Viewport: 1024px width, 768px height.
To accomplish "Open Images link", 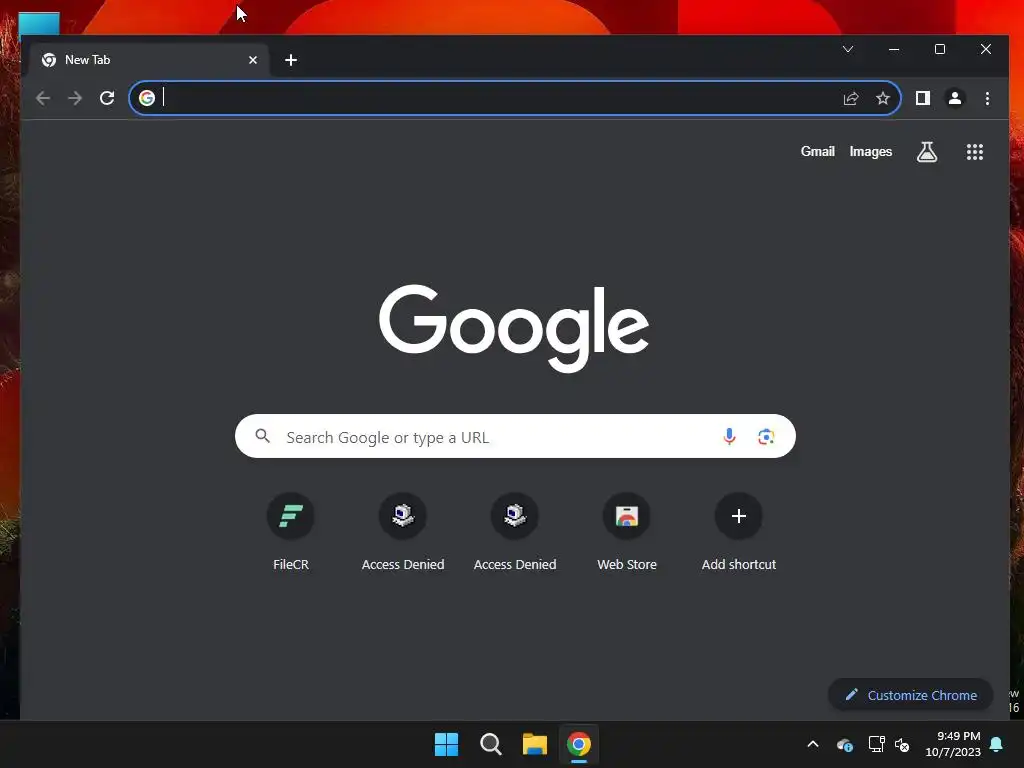I will coord(871,152).
